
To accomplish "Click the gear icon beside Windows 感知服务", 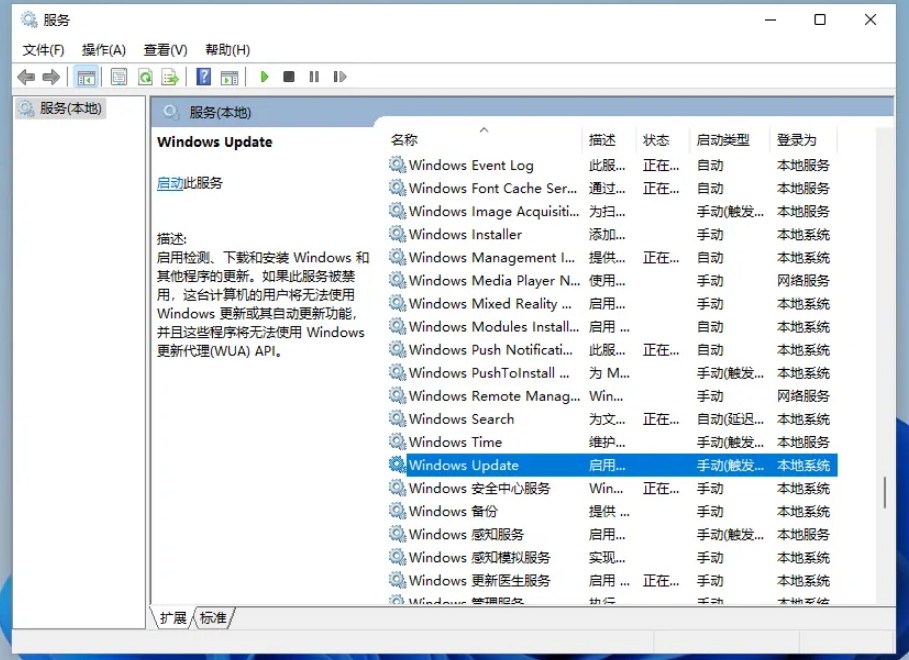I will (x=397, y=534).
